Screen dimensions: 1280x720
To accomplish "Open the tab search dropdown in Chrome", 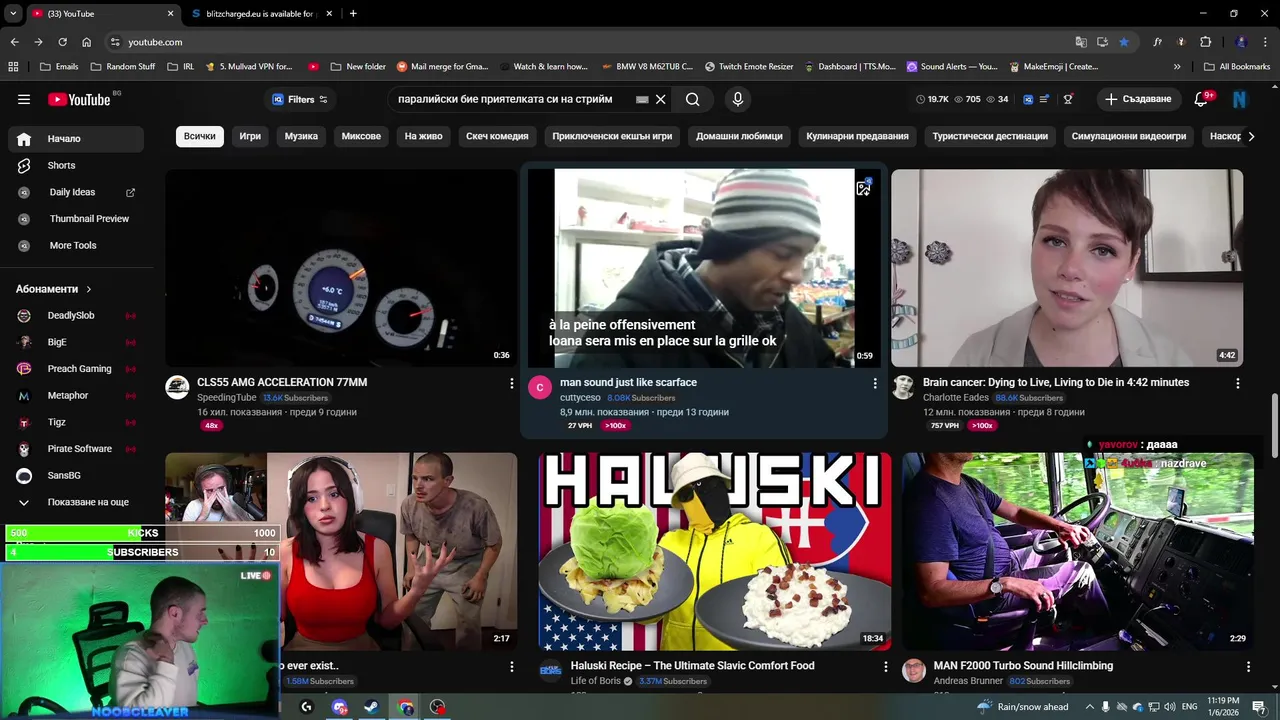I will coord(13,13).
